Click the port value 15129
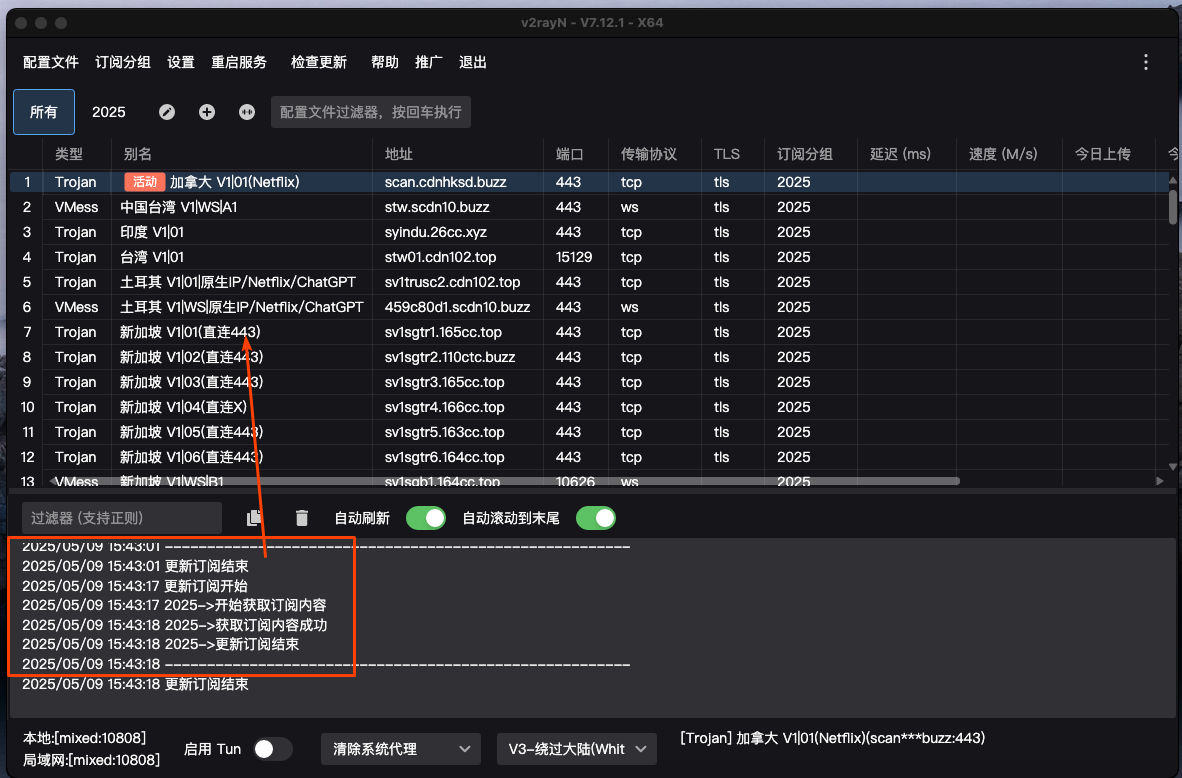The height and width of the screenshot is (778, 1182). point(574,256)
